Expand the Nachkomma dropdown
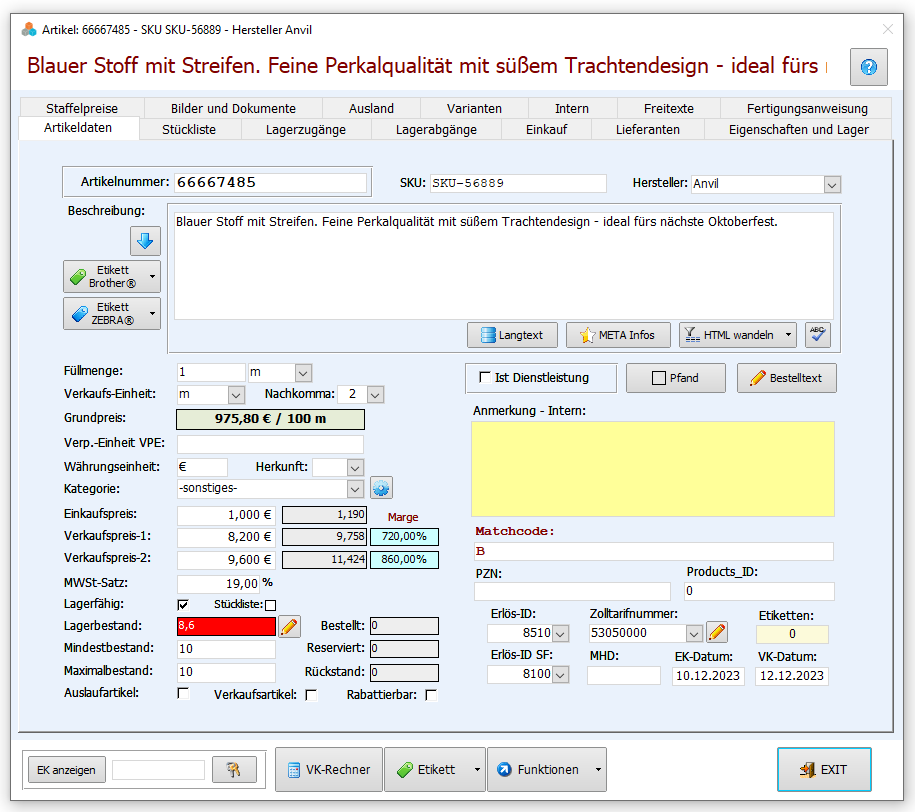915x812 pixels. tap(375, 395)
